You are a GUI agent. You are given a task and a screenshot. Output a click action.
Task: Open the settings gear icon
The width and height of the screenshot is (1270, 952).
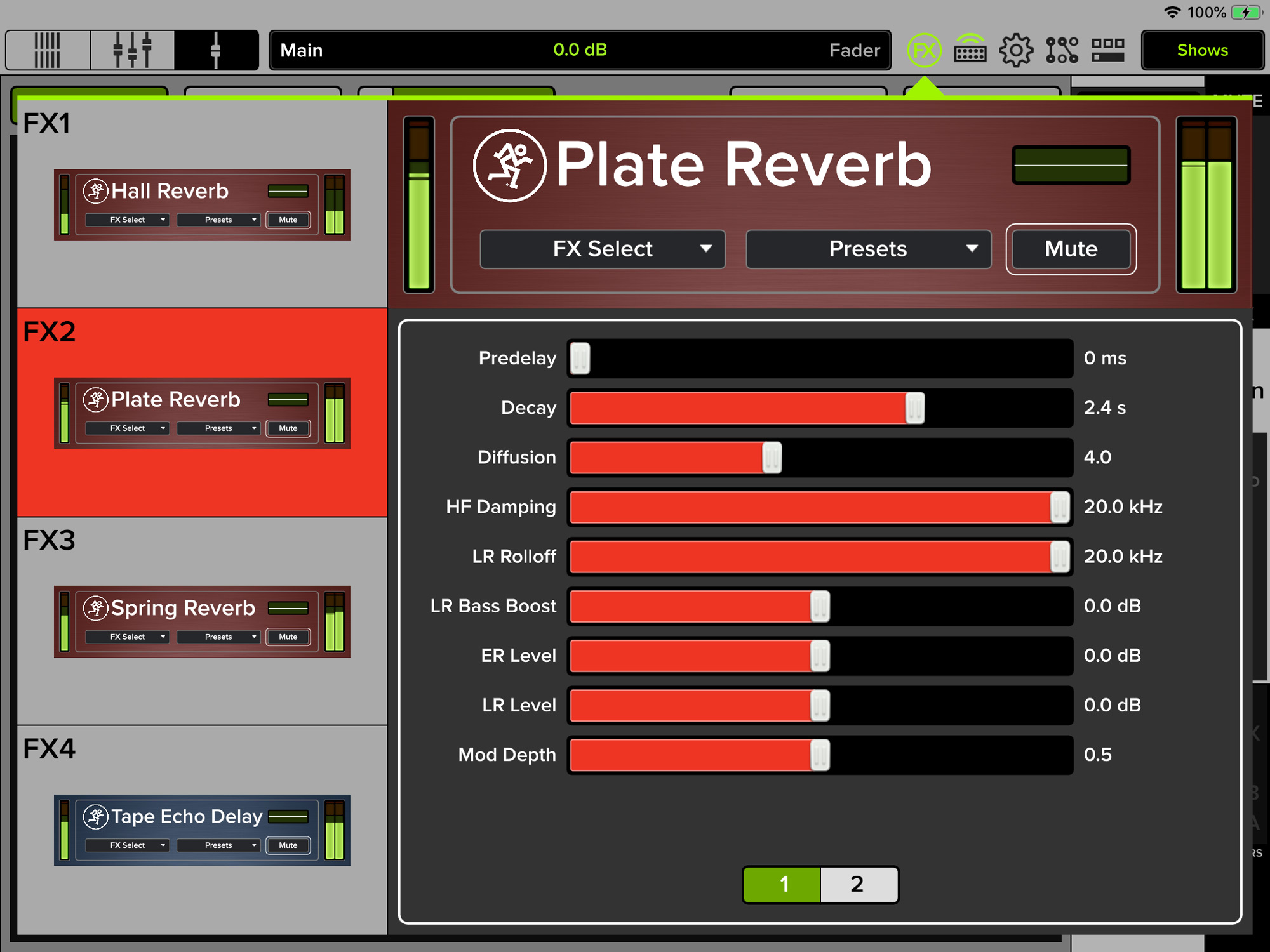tap(1016, 50)
